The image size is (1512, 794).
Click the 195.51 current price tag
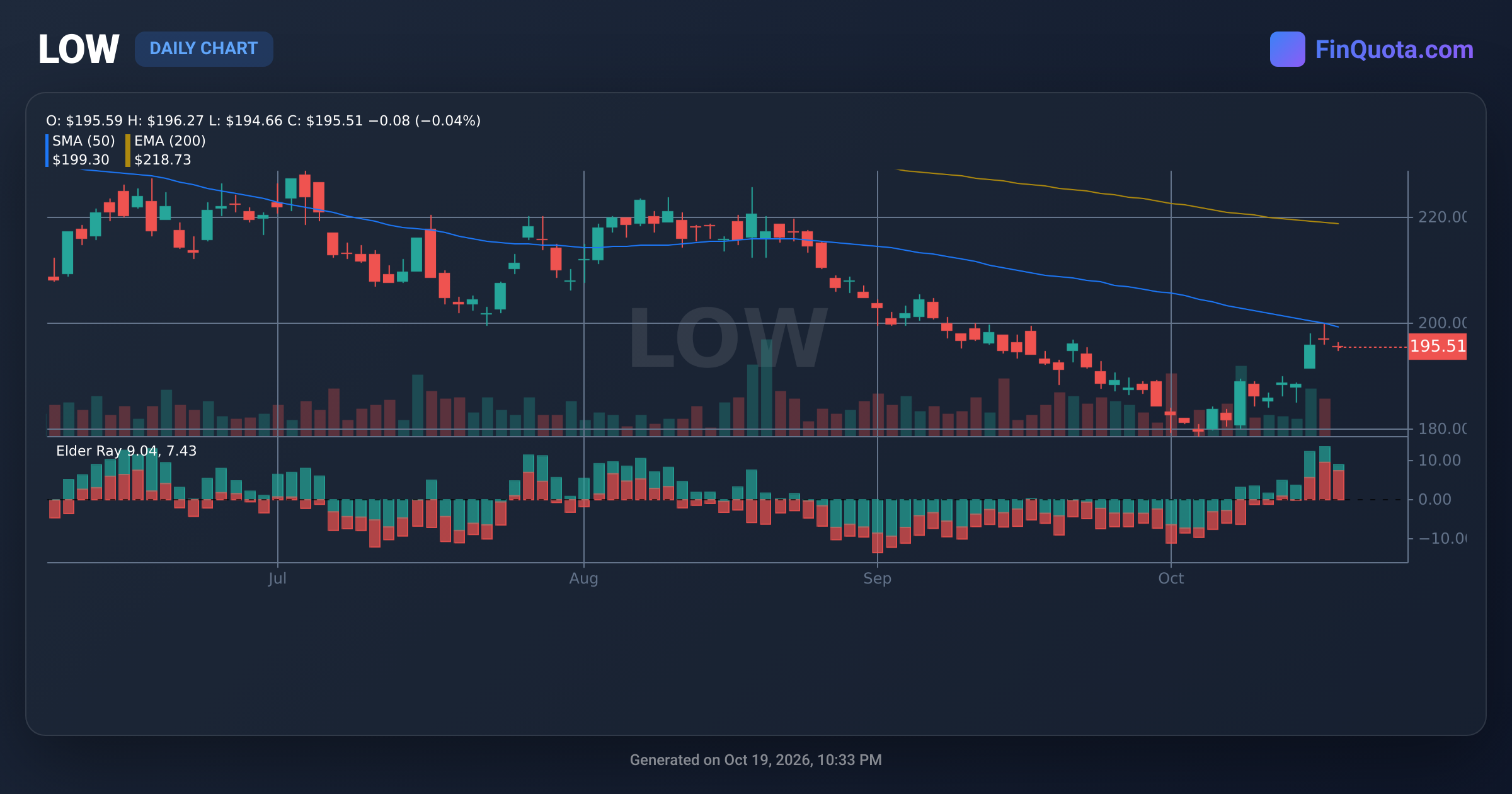point(1437,346)
